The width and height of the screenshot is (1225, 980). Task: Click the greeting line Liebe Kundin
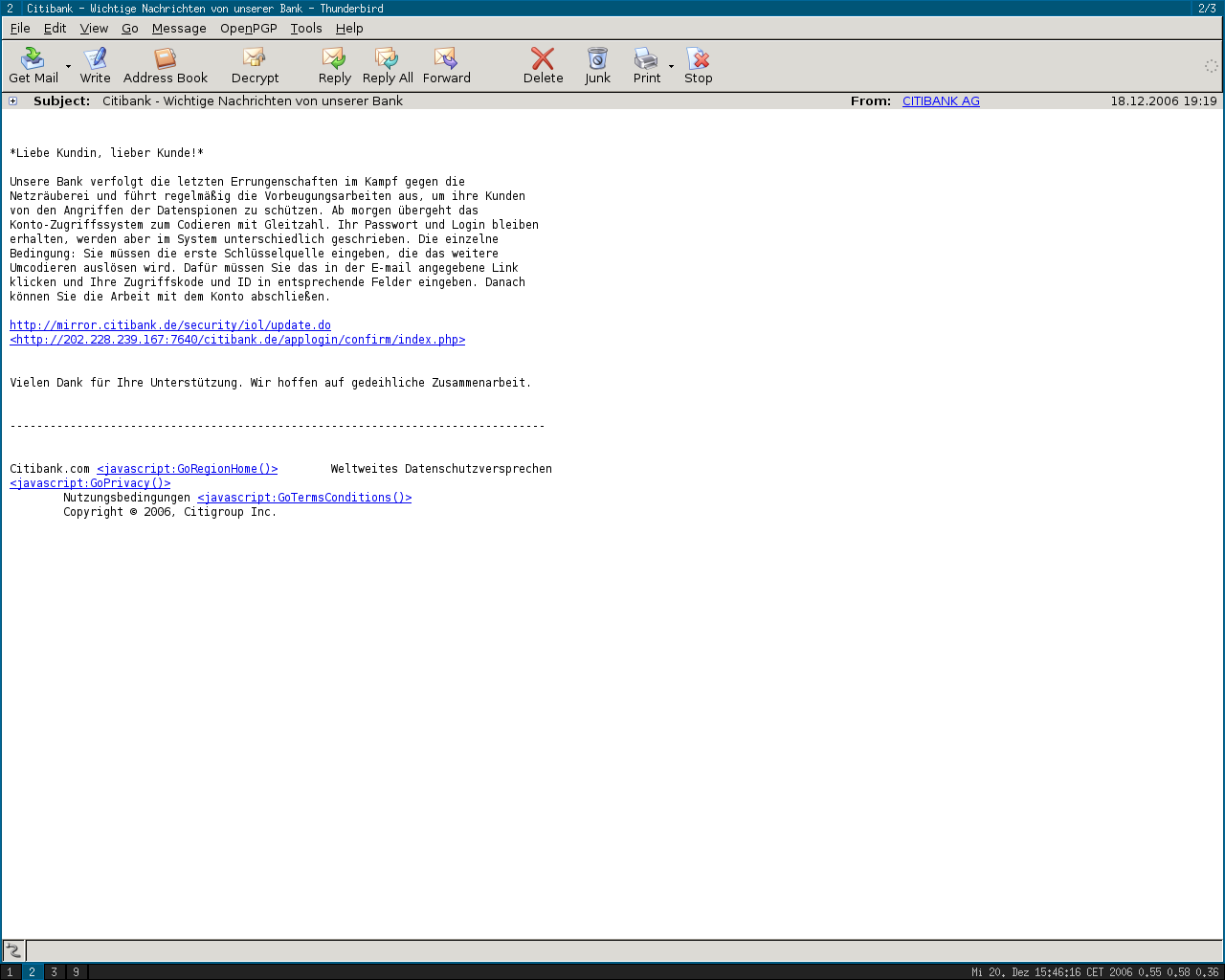(106, 153)
